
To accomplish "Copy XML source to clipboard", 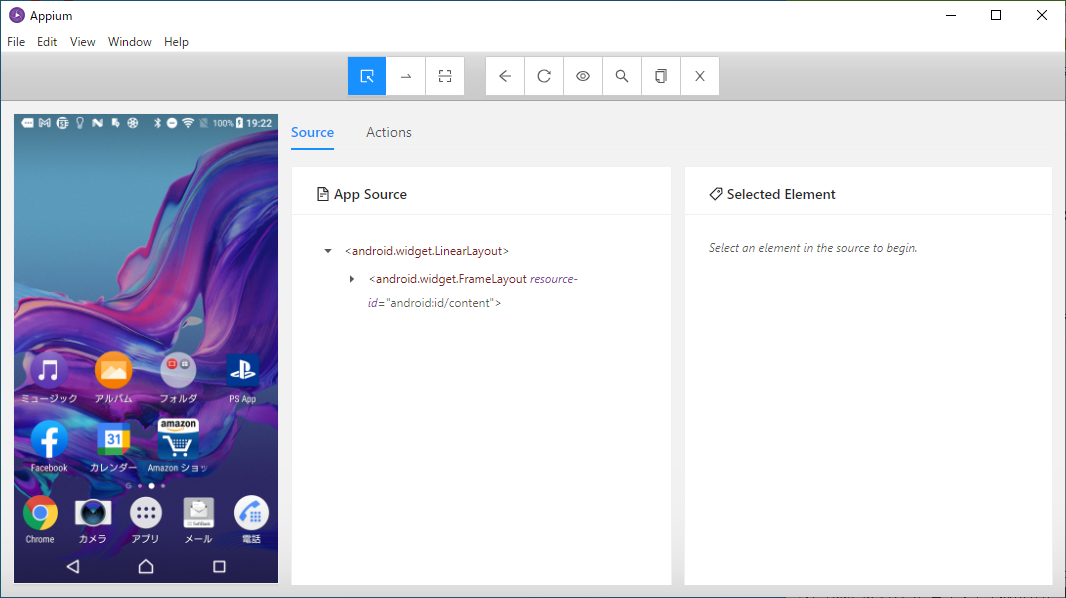I will [660, 76].
